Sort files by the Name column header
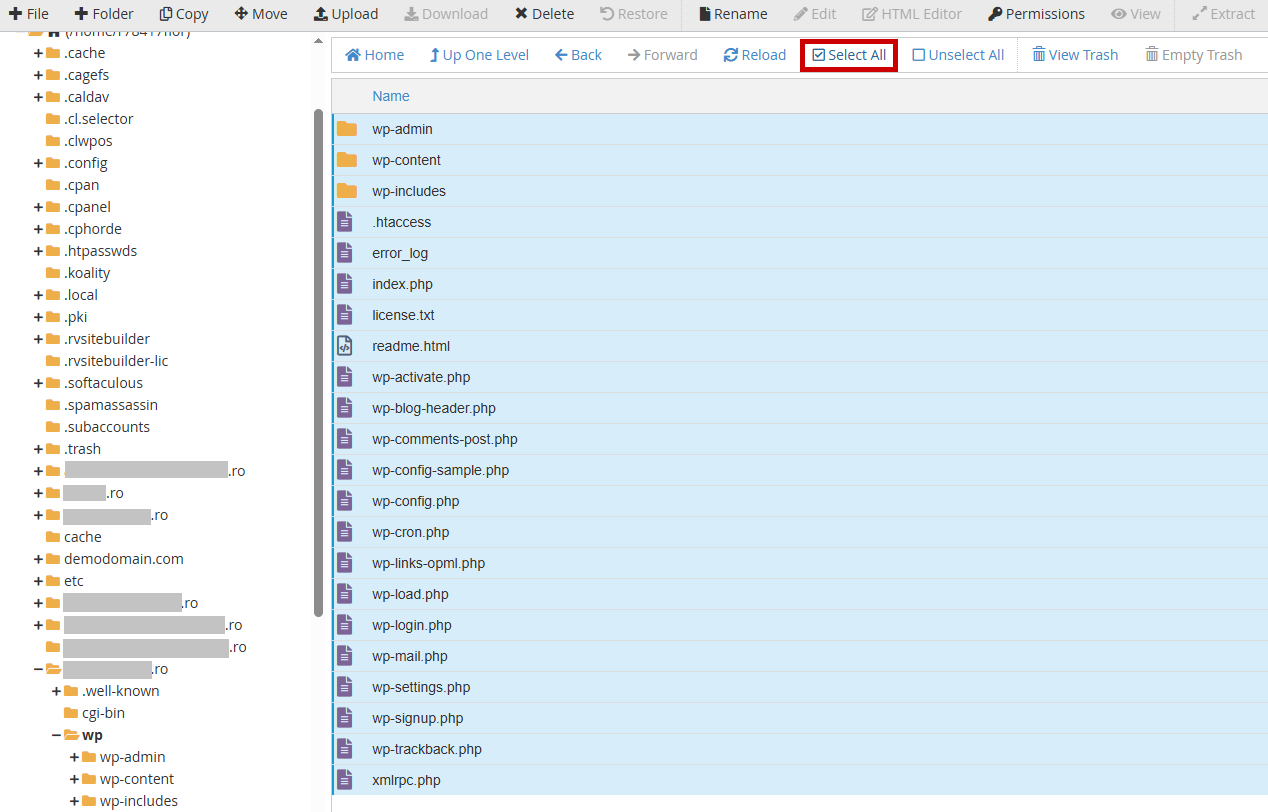 (390, 95)
